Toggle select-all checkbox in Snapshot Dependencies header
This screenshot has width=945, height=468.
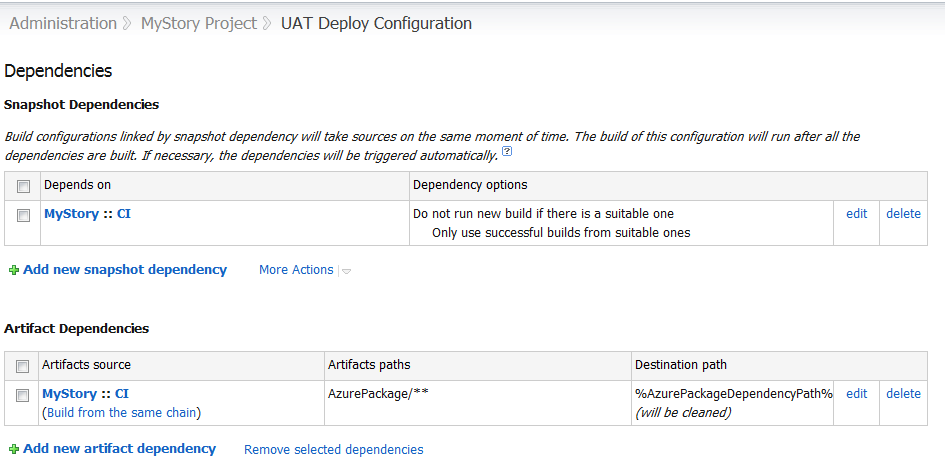click(x=23, y=186)
